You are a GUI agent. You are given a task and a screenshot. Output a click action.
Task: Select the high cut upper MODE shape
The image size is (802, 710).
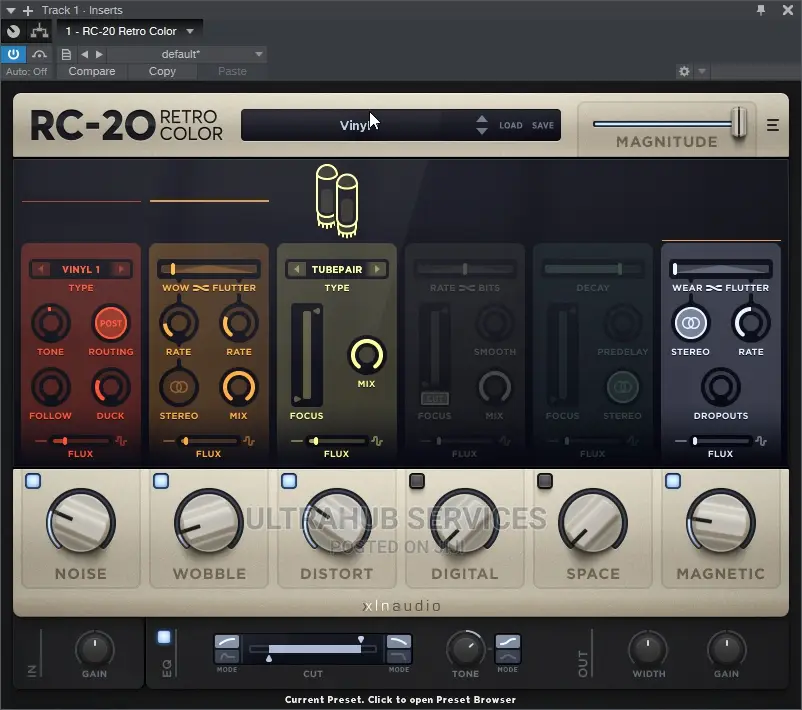(398, 642)
